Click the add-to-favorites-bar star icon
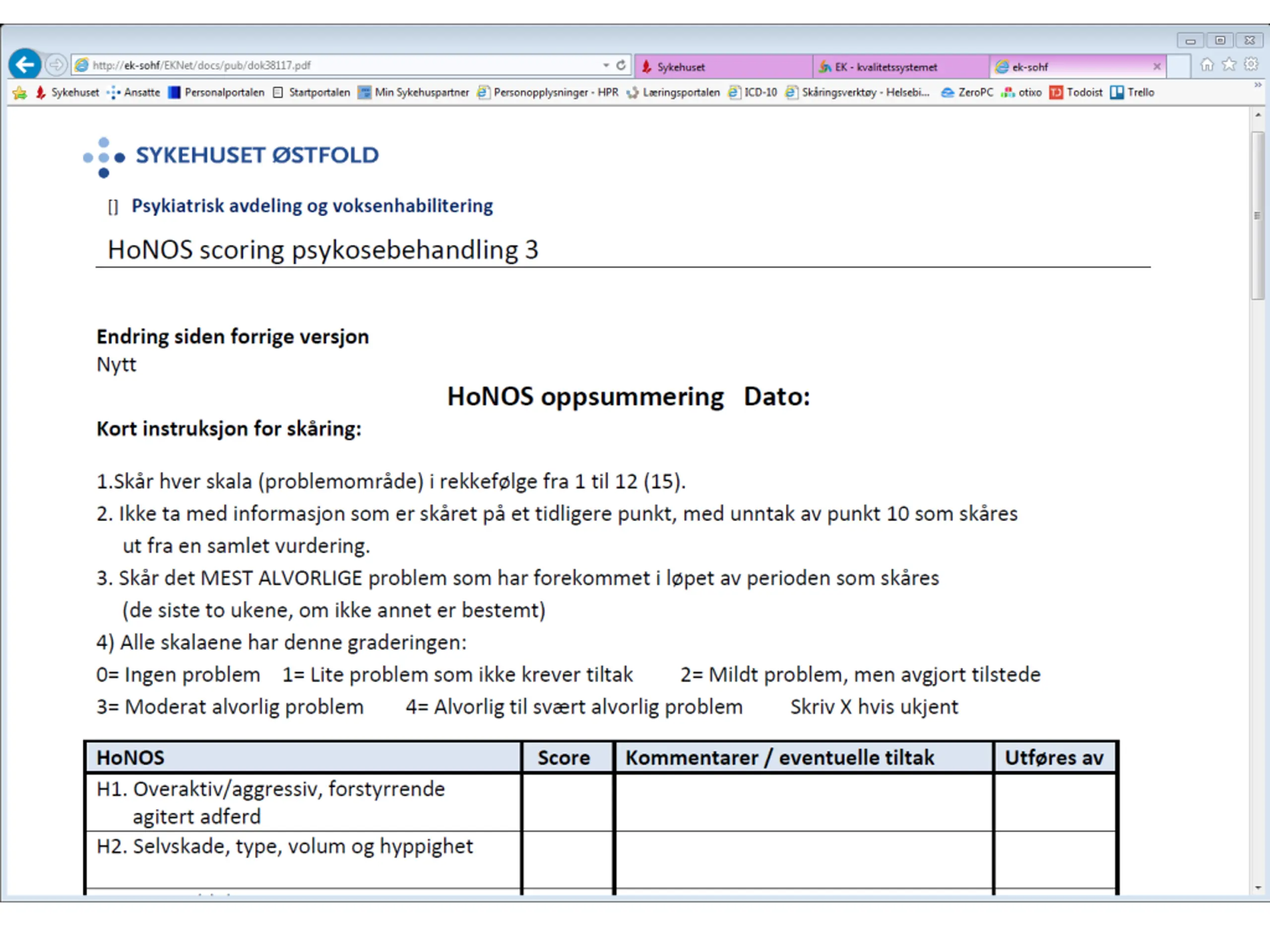The image size is (1270, 952). pos(19,93)
